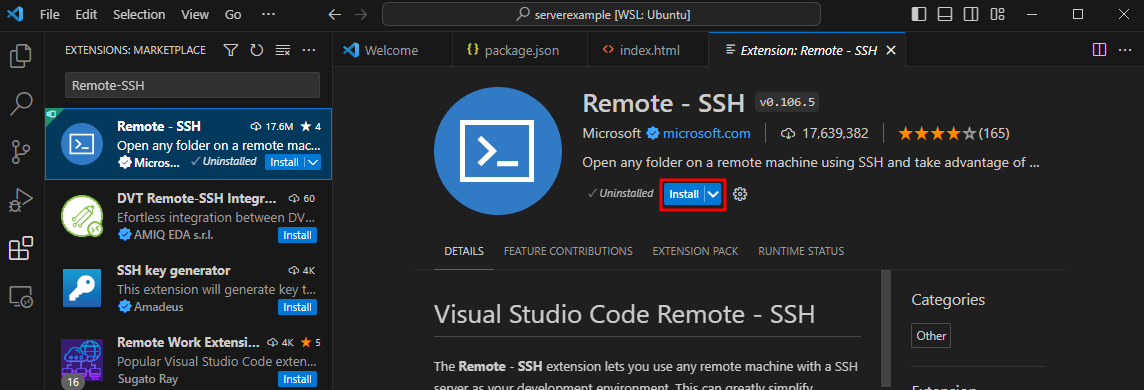Select the RUNTIME STATUS tab
This screenshot has width=1144, height=390.
(x=801, y=251)
